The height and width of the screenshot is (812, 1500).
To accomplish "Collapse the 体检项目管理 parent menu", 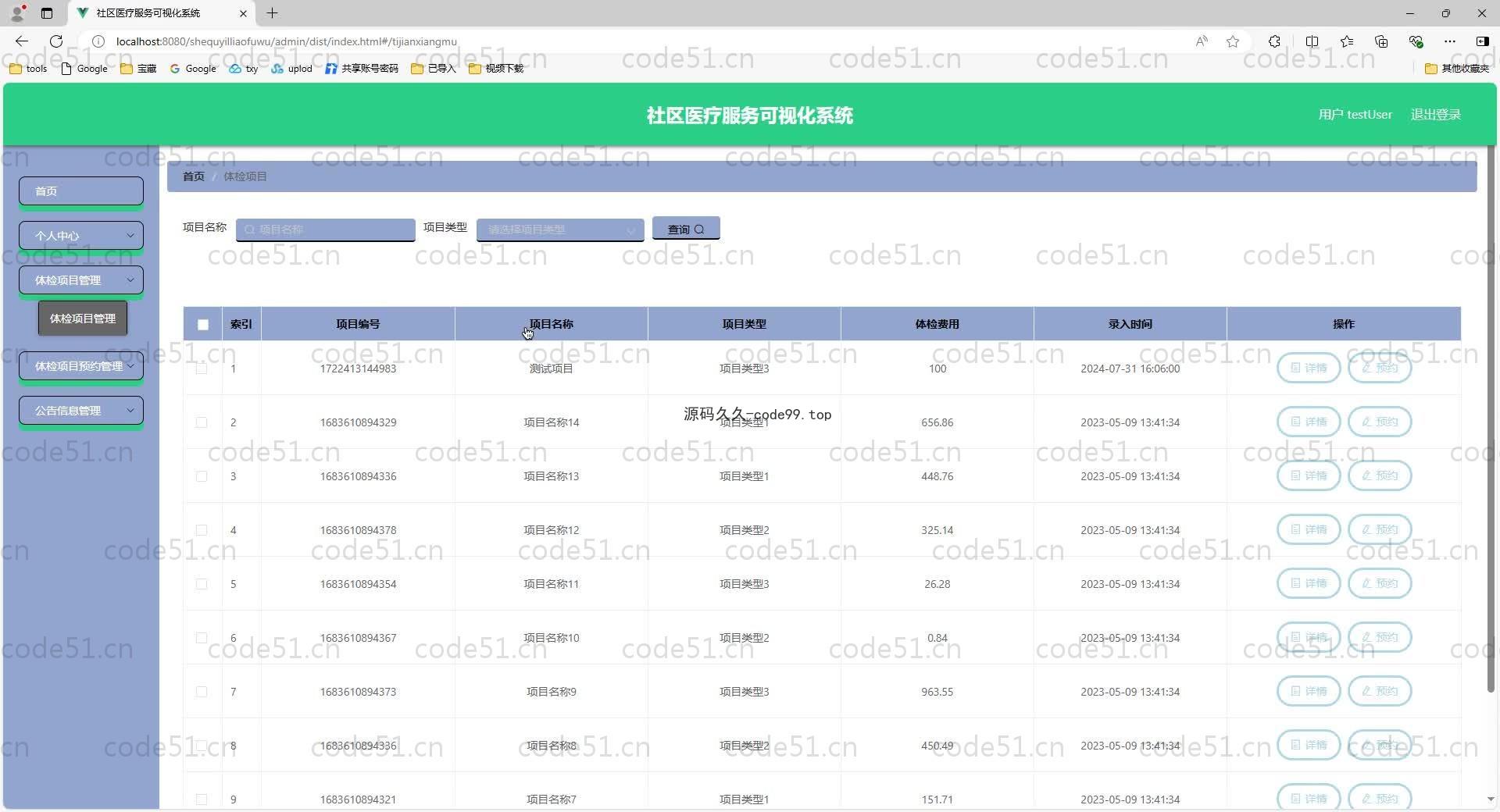I will point(81,280).
